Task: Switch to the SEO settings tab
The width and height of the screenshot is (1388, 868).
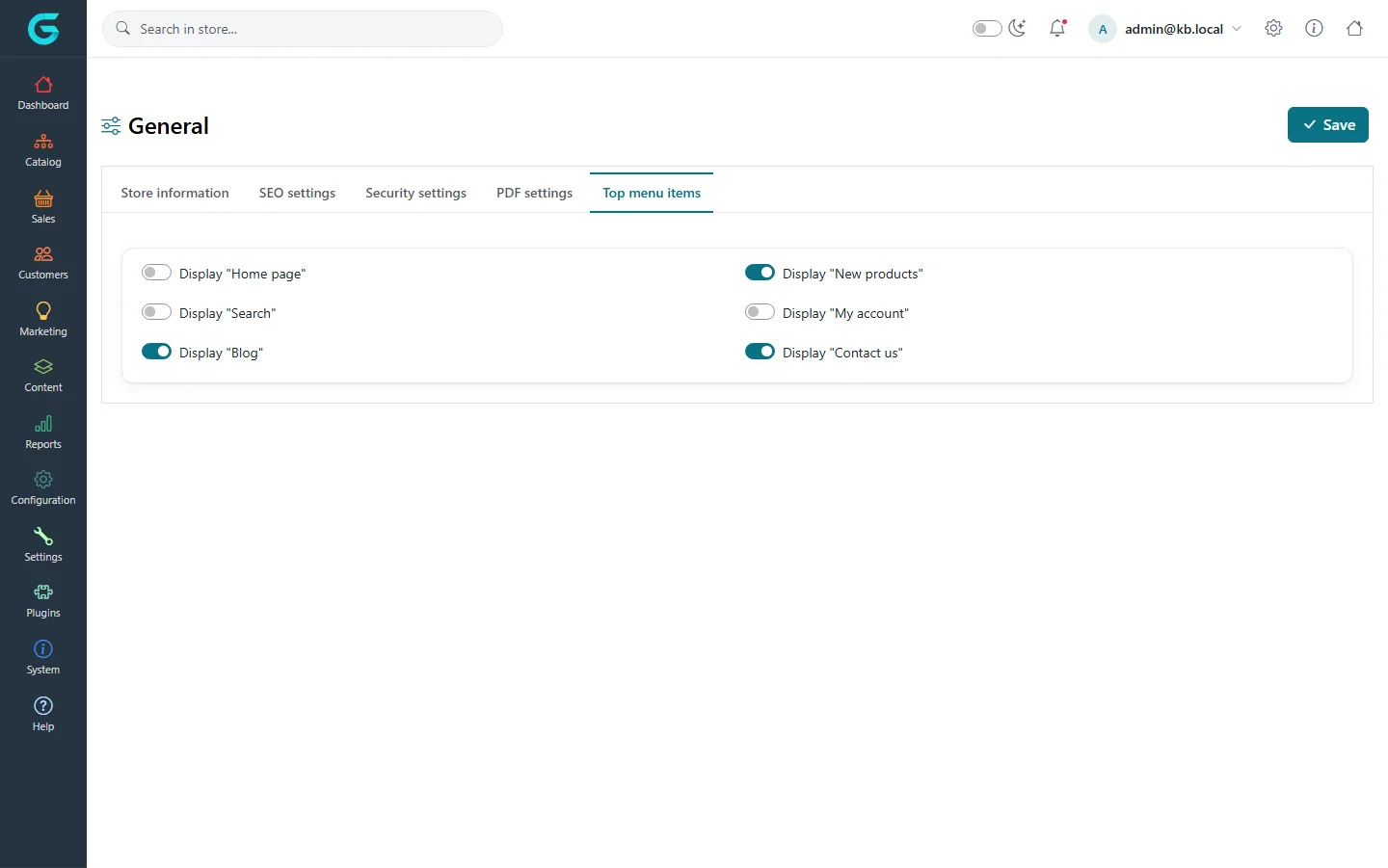Action: point(297,193)
